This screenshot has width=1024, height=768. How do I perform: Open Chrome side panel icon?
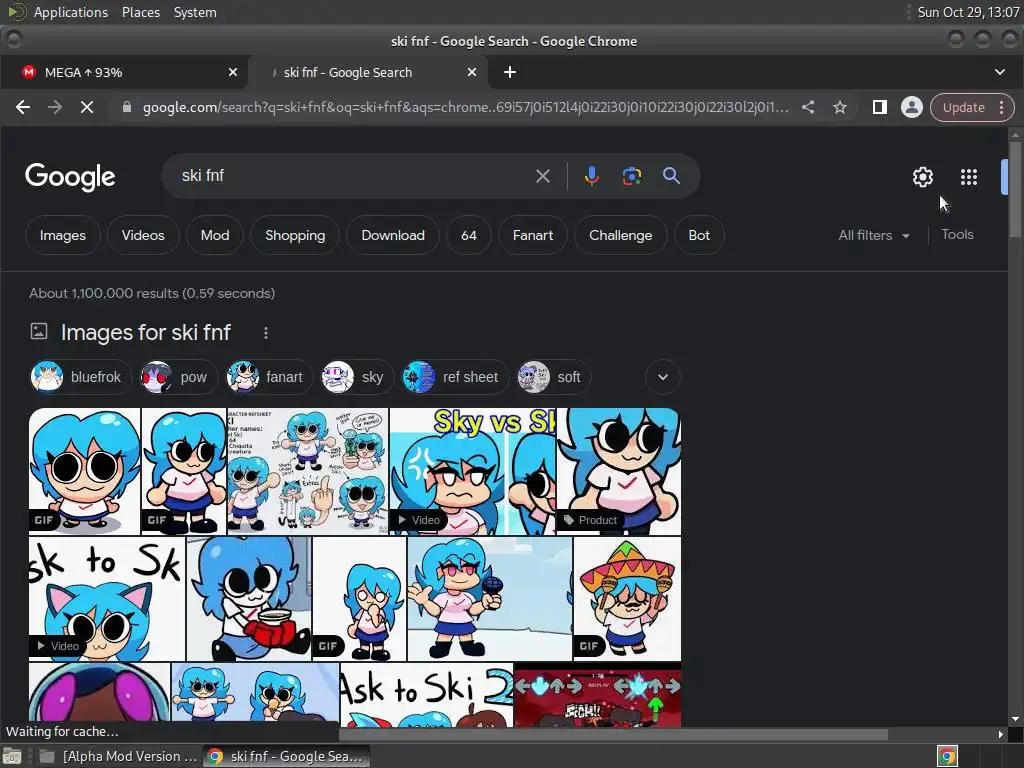880,107
